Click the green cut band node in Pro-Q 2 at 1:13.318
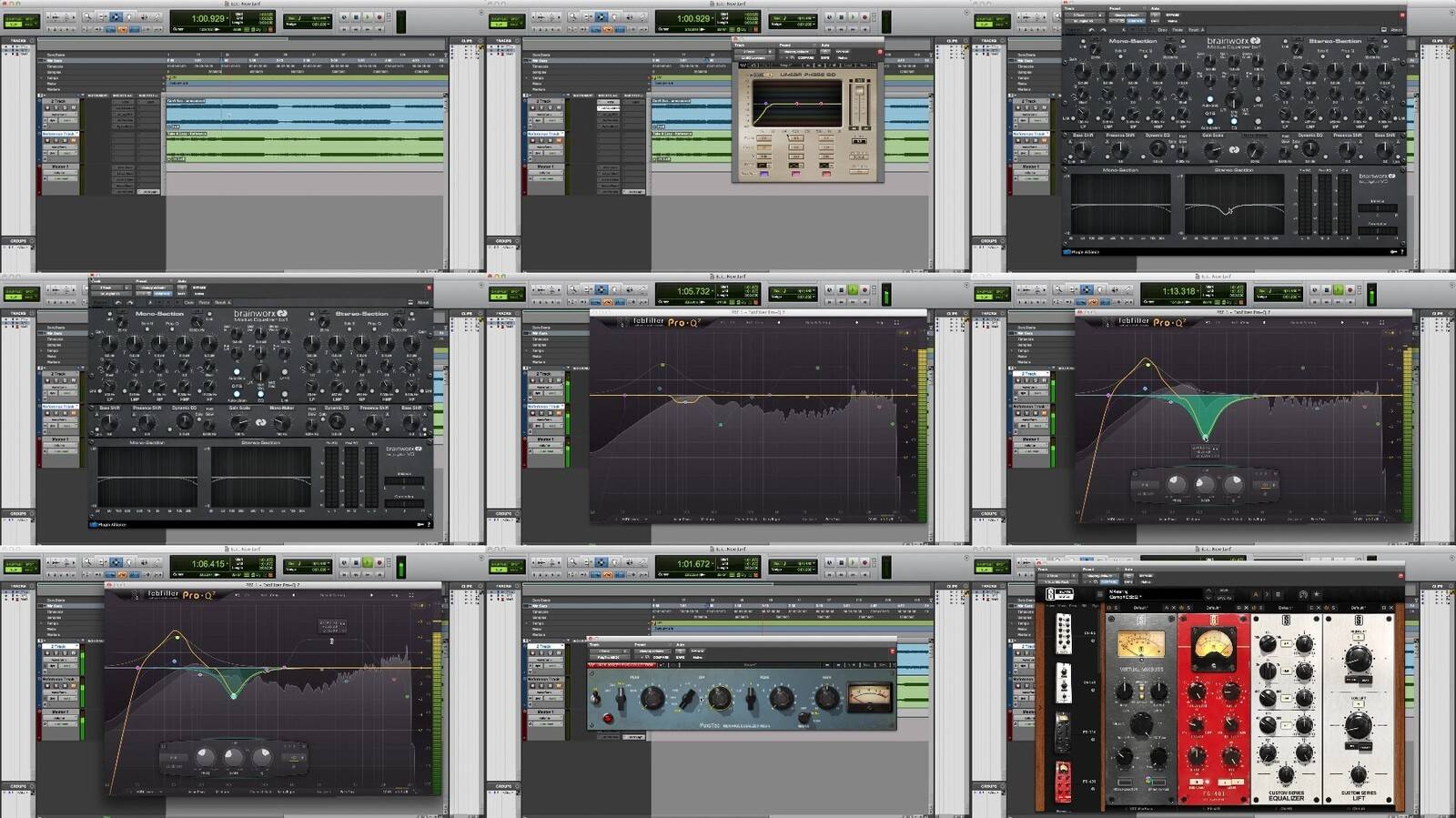 point(1205,437)
